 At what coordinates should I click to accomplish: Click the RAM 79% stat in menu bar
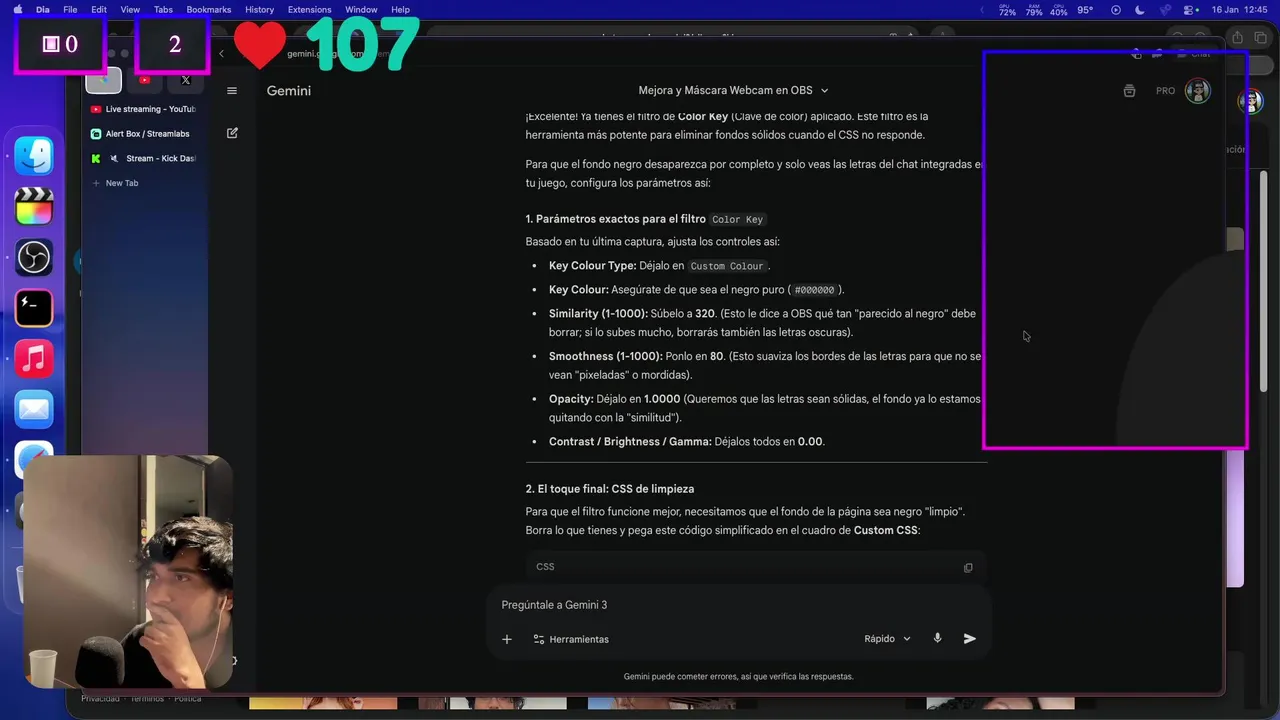click(x=1033, y=10)
